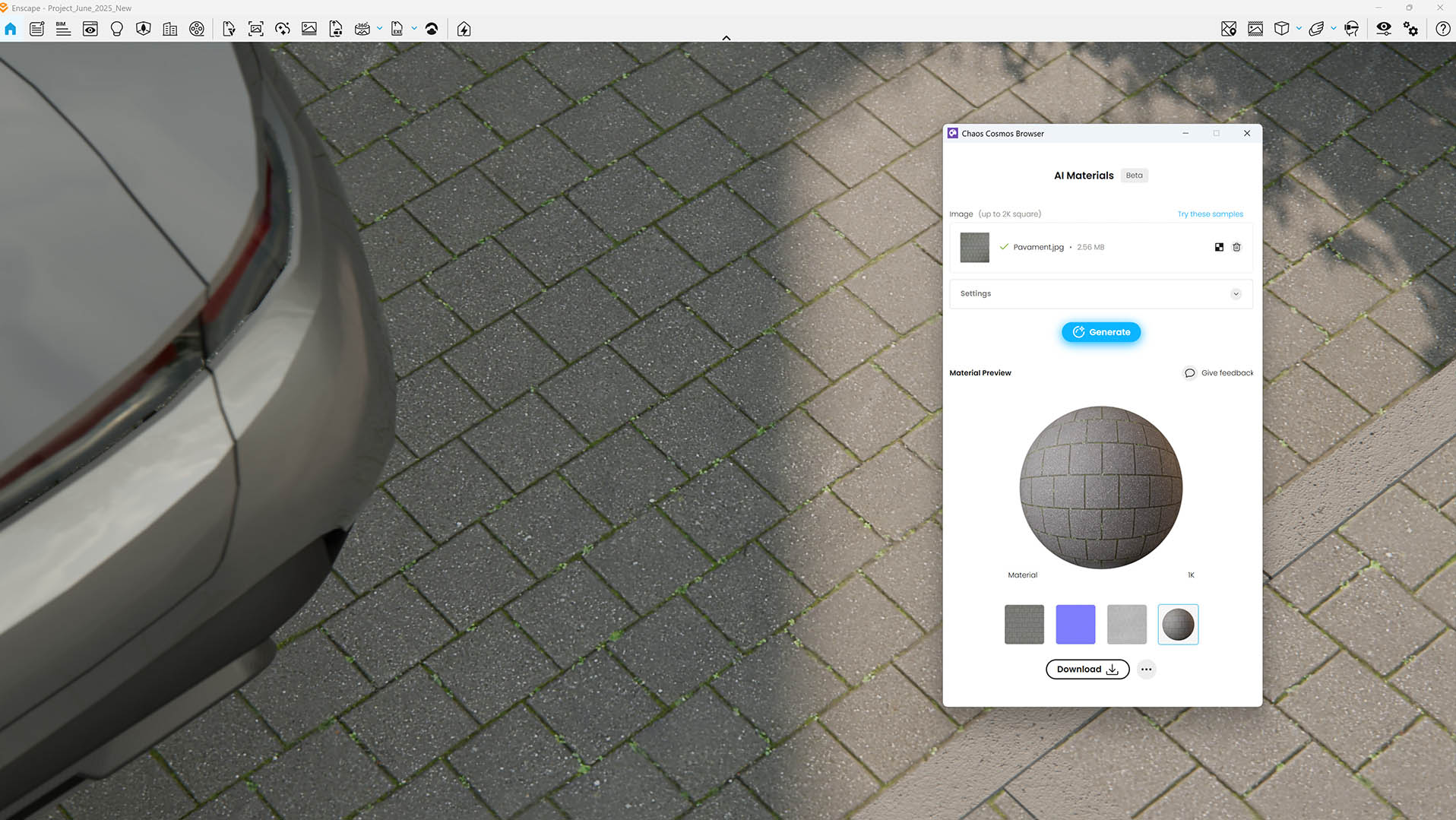Click the Enscape home icon
This screenshot has height=820, width=1456.
11,29
